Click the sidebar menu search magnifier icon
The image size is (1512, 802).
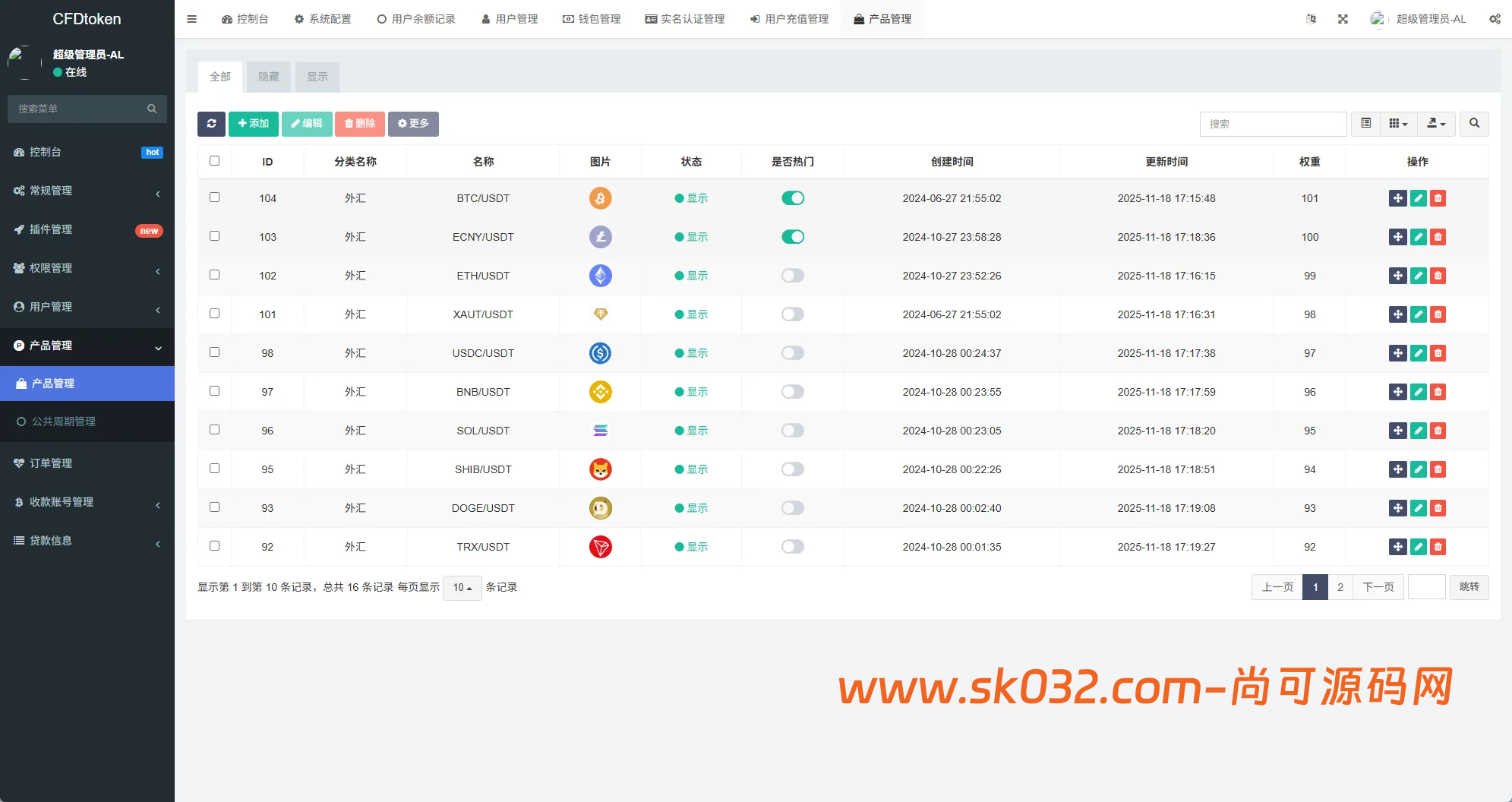152,109
